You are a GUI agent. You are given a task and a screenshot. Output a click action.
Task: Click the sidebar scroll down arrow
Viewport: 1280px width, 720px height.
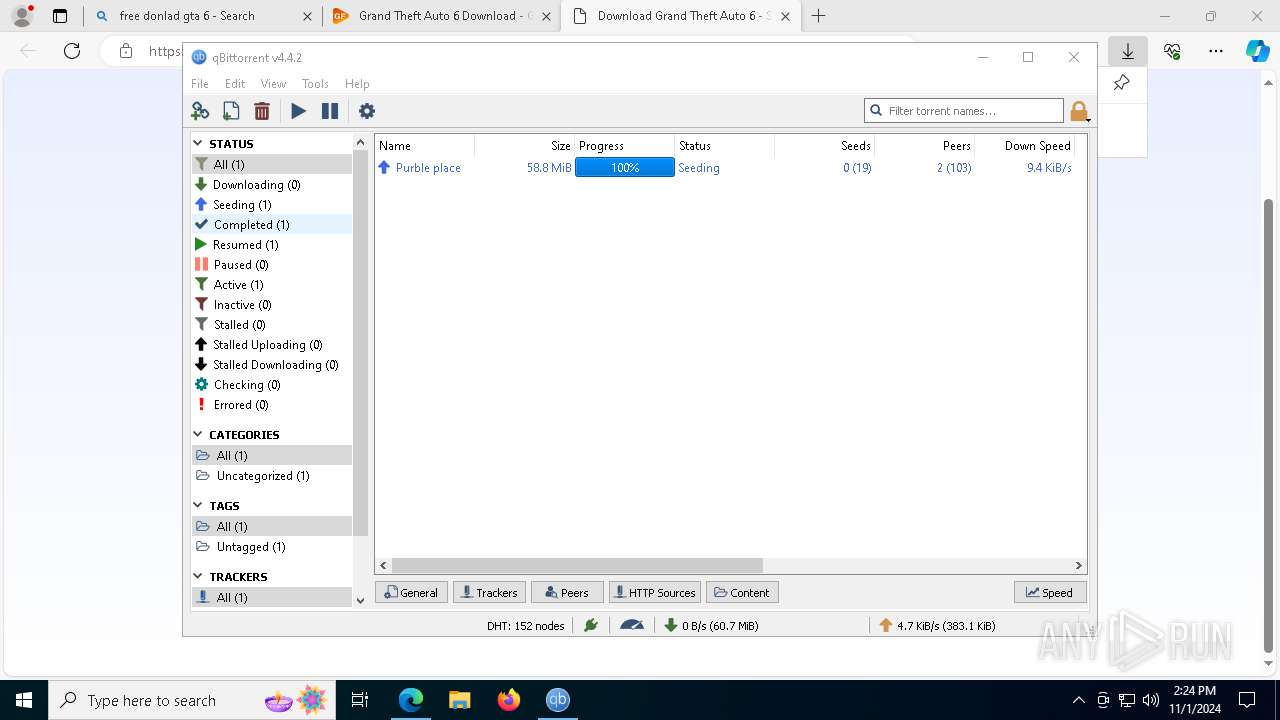(360, 600)
